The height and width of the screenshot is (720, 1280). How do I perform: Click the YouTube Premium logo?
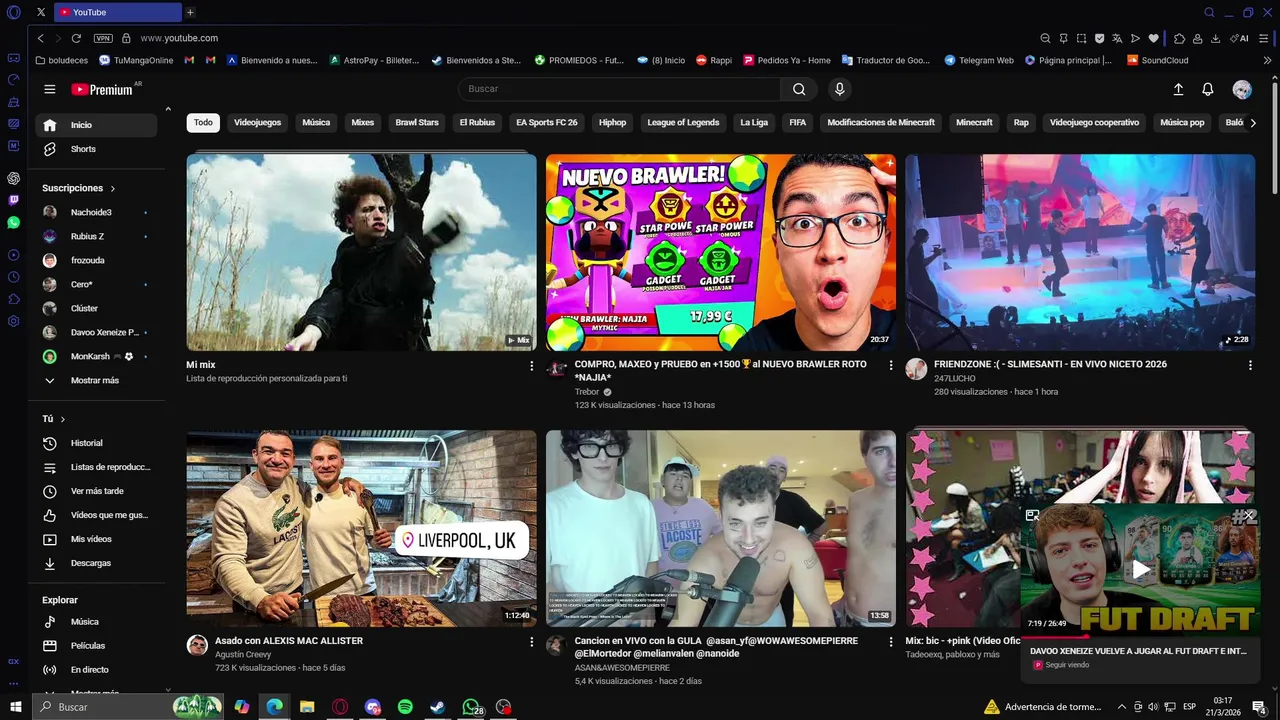[102, 89]
